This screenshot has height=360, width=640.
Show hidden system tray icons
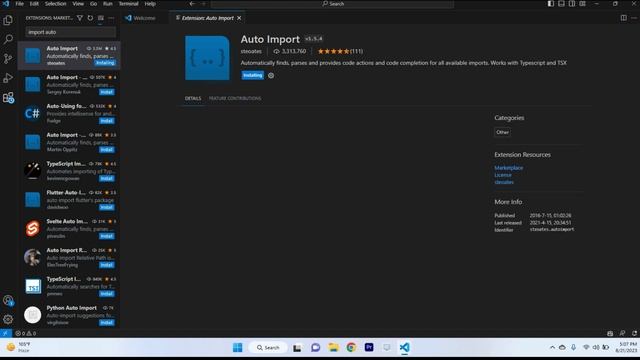[x=552, y=347]
